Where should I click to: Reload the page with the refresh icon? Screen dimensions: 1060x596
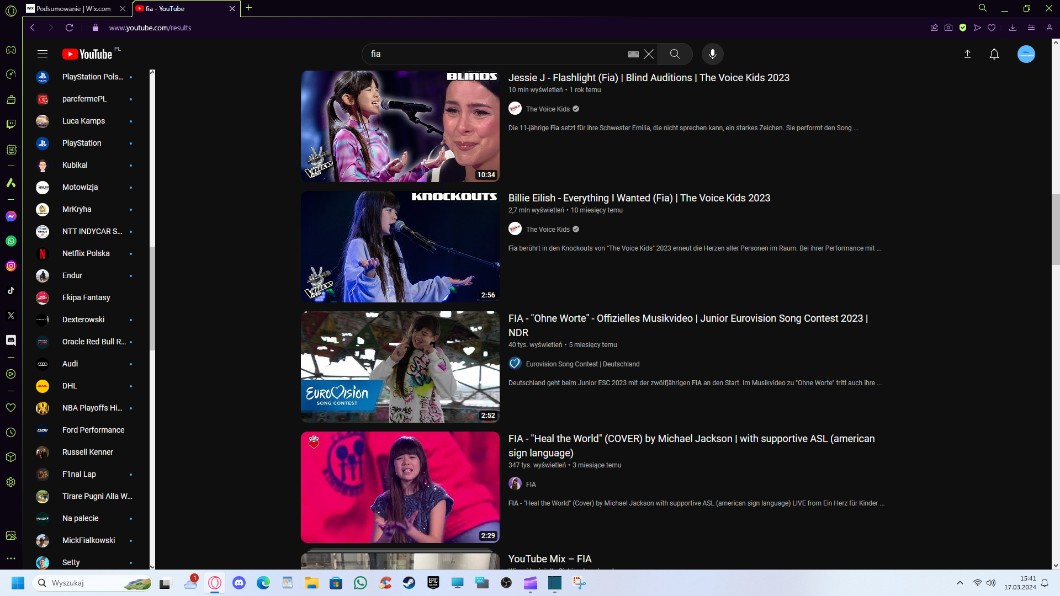[69, 28]
